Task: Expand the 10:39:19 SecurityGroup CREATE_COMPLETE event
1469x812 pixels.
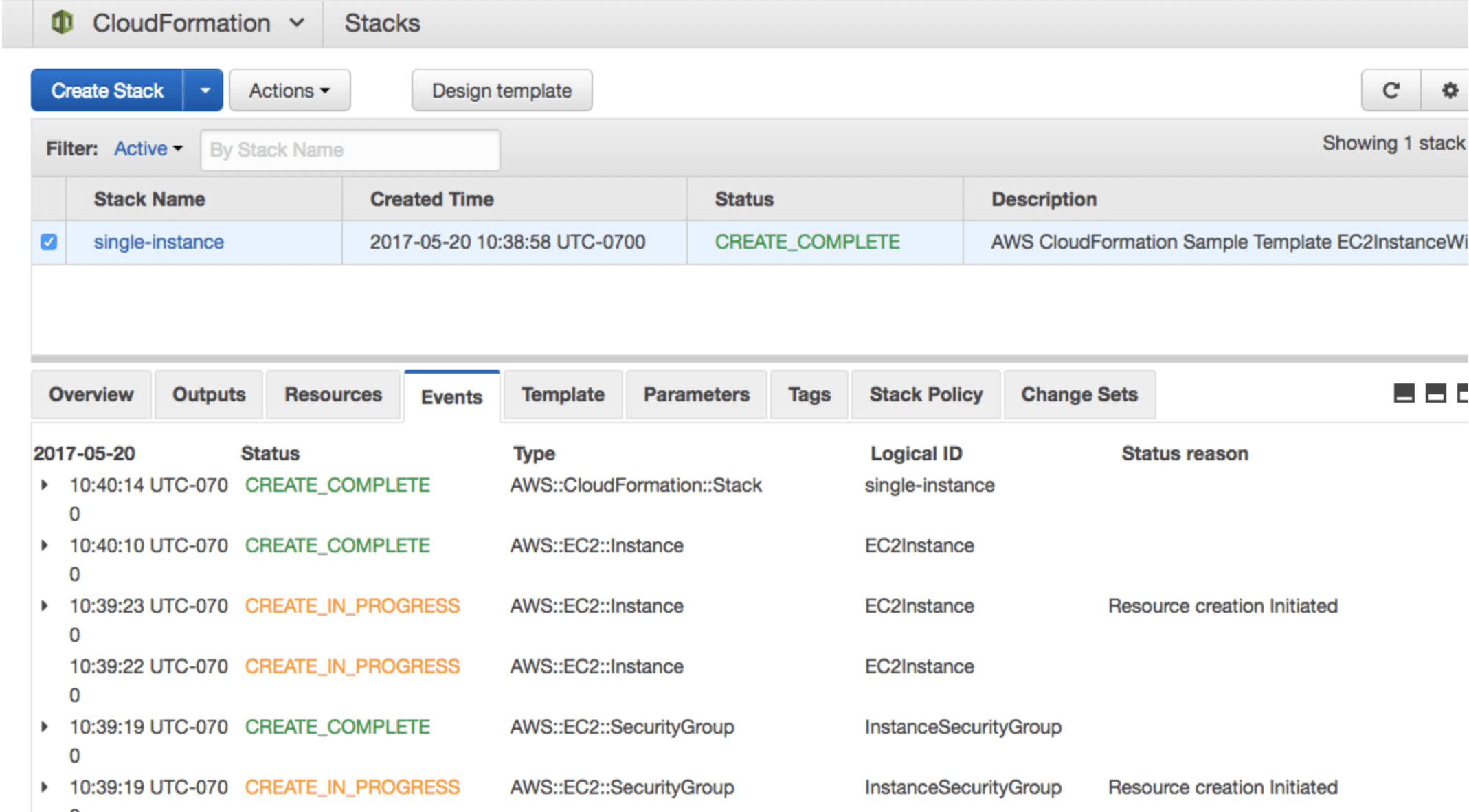Action: (x=45, y=727)
